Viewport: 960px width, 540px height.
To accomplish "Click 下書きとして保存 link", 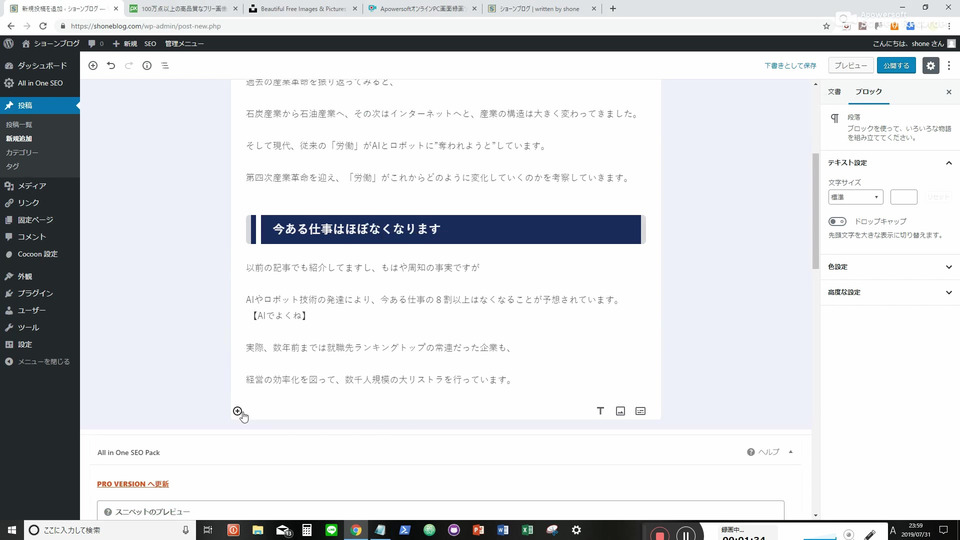I will click(x=790, y=66).
